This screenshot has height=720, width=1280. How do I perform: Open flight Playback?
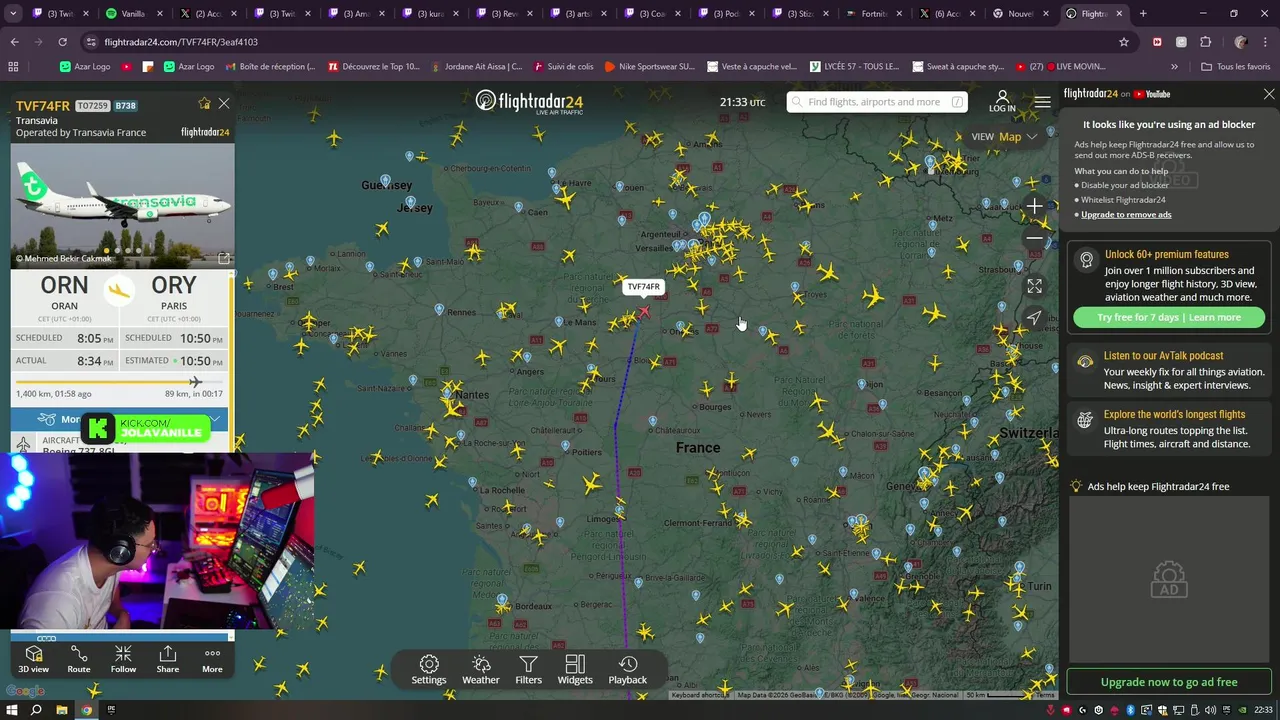pyautogui.click(x=628, y=670)
